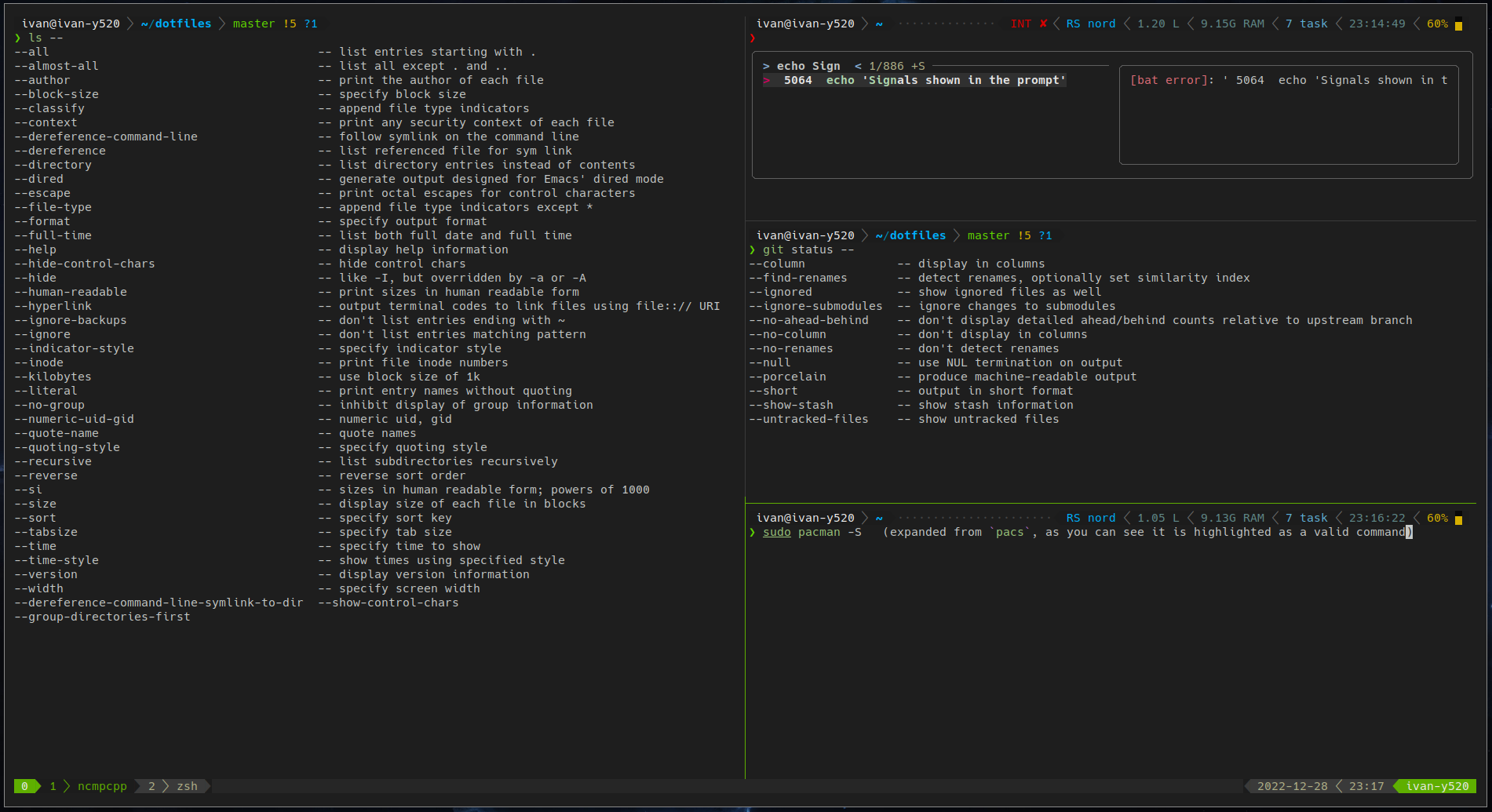Image resolution: width=1492 pixels, height=812 pixels.
Task: Click 'pacman -S' in the command line
Action: (x=830, y=532)
